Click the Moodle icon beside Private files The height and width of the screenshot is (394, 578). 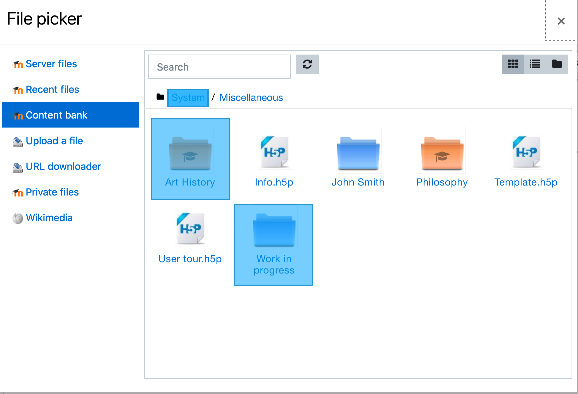pos(18,193)
